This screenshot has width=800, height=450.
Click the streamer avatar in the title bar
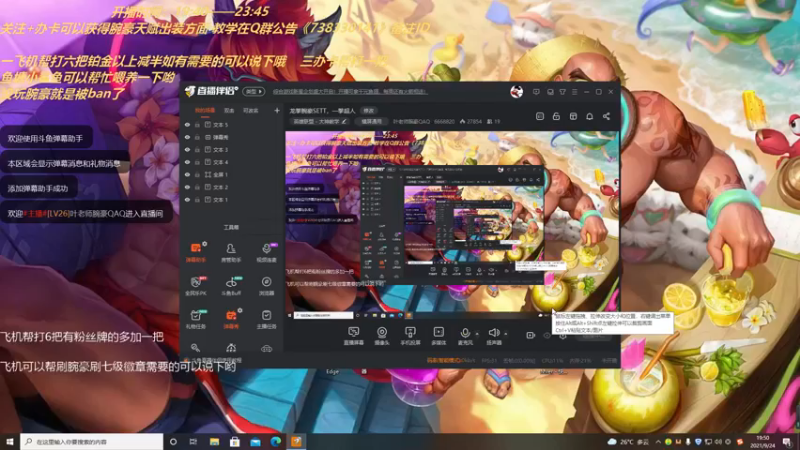(x=516, y=92)
